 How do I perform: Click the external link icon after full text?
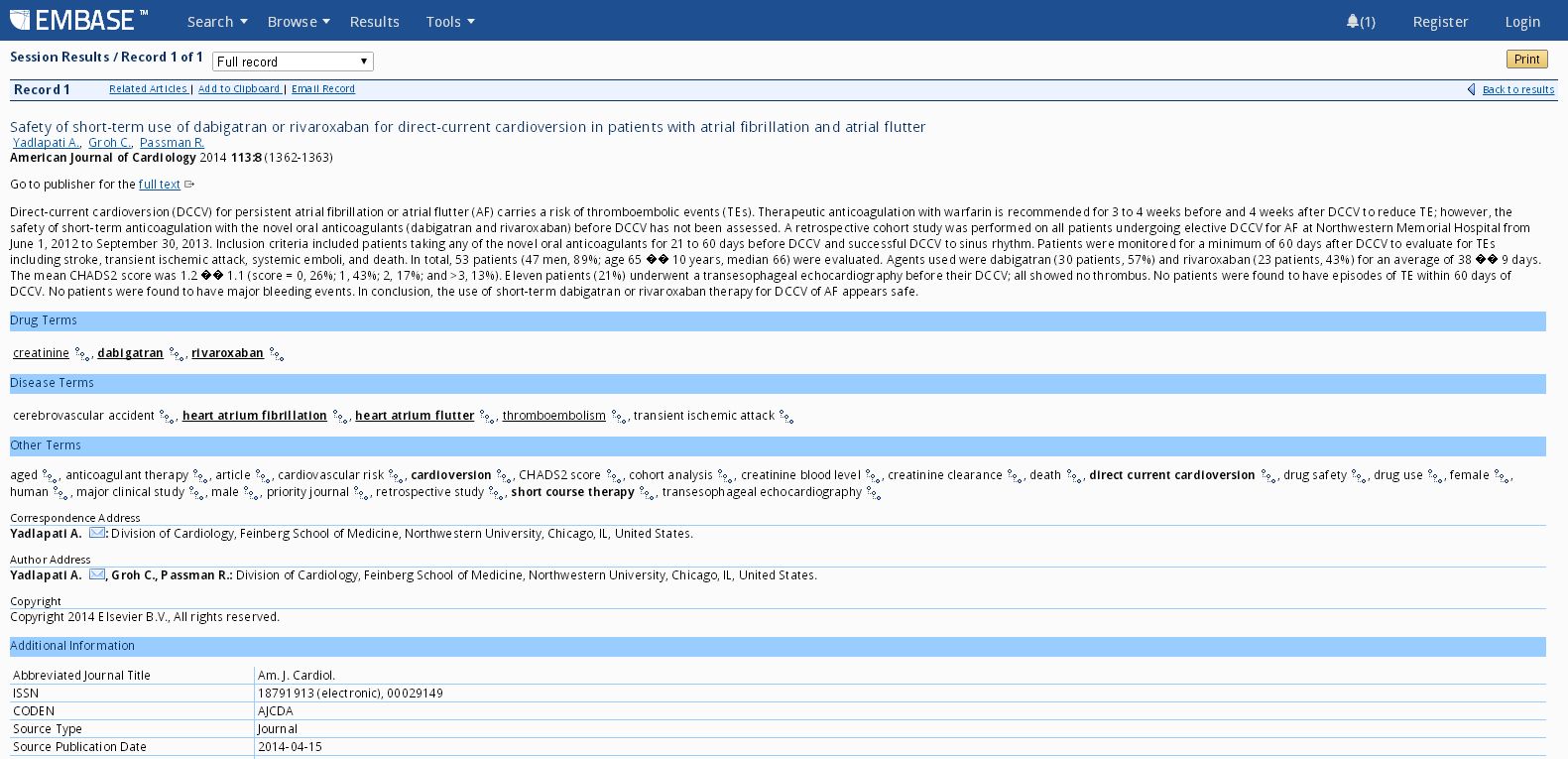189,185
